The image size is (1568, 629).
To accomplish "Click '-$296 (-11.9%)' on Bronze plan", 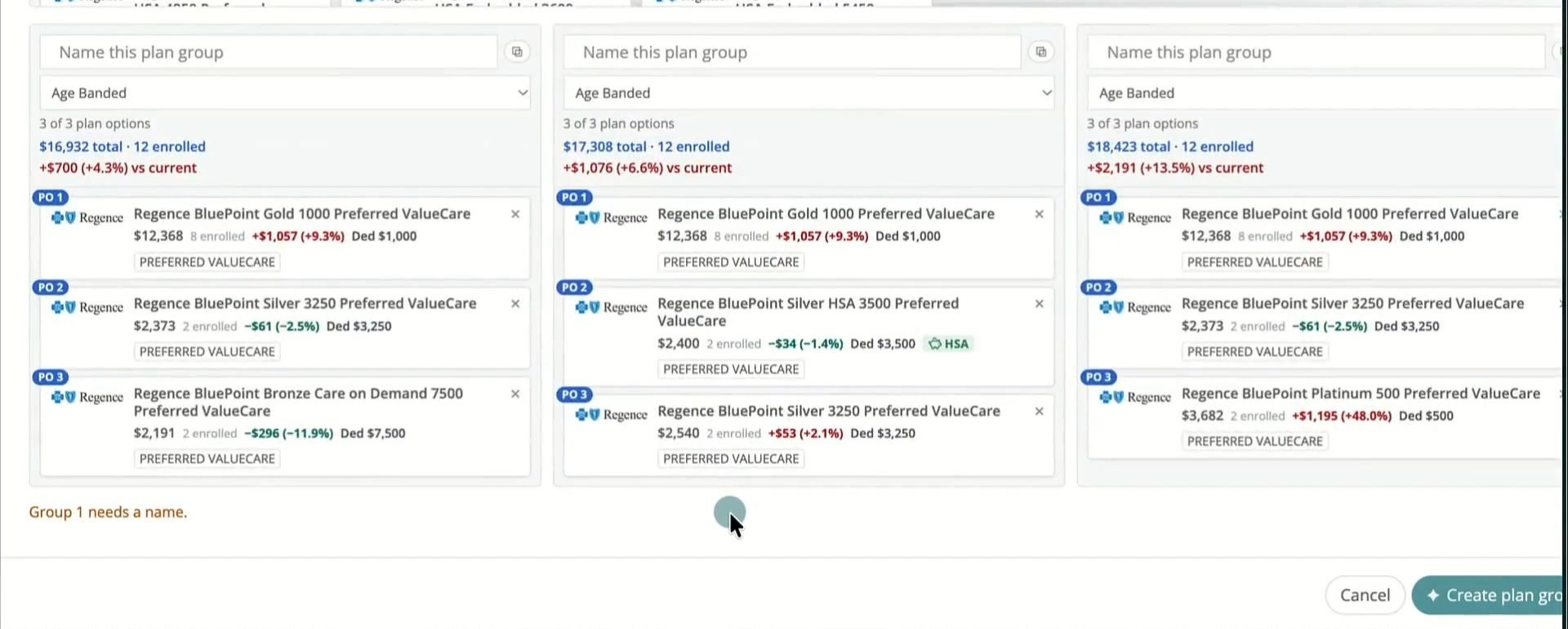I will coord(288,434).
